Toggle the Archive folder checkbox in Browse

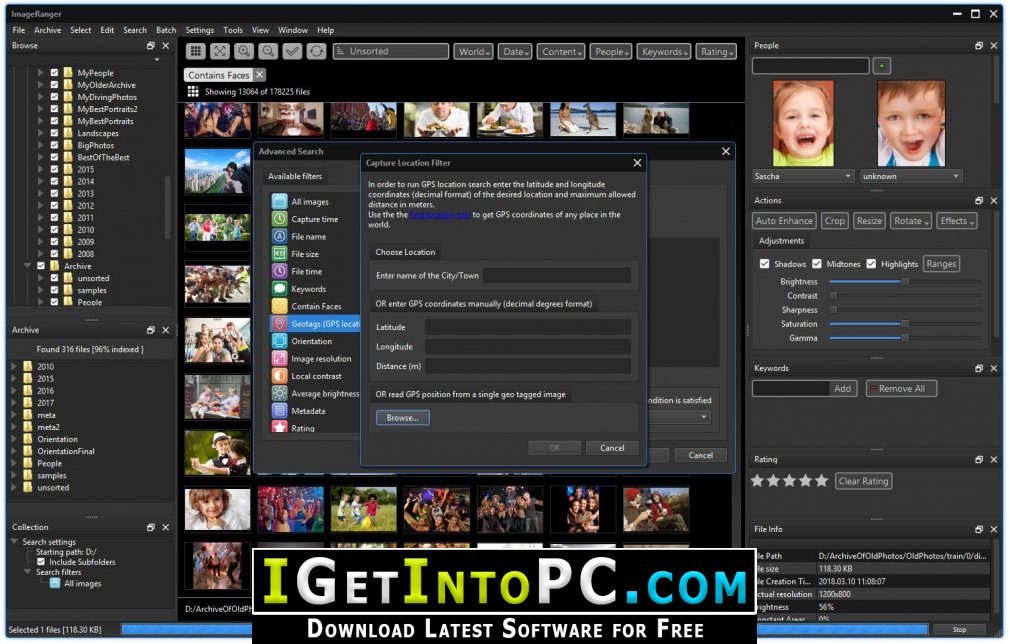41,265
